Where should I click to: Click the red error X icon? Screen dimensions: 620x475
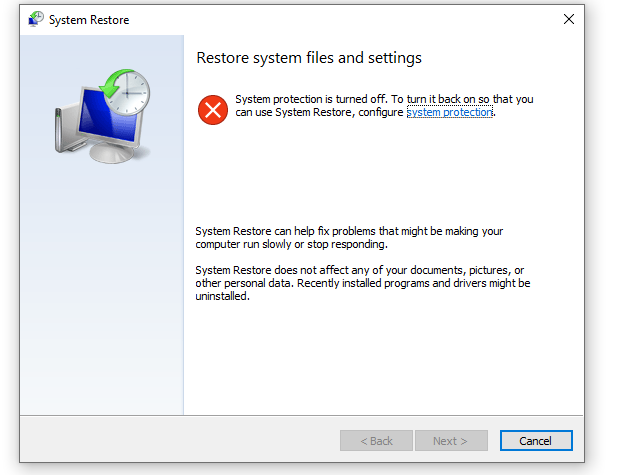click(213, 110)
